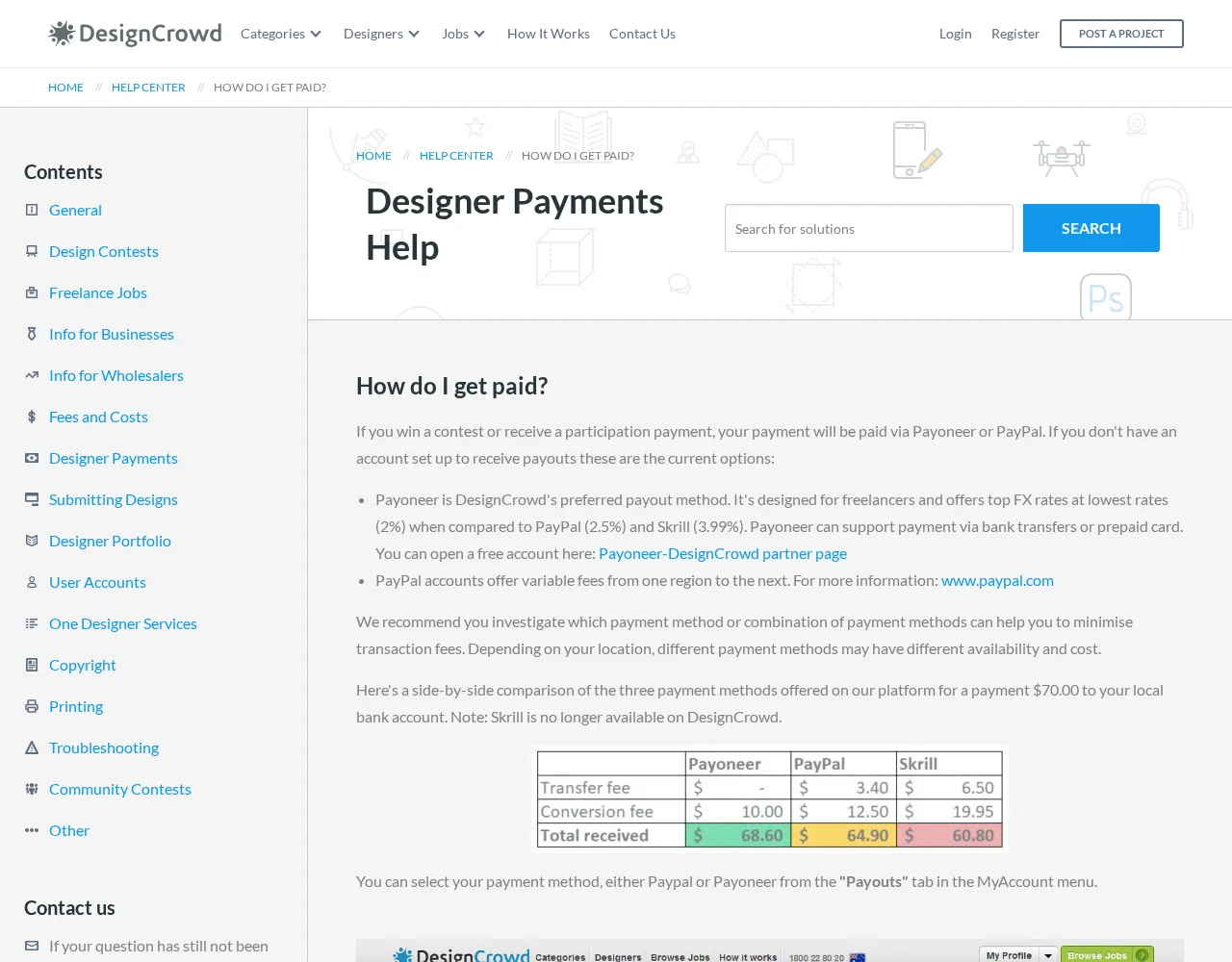Viewport: 1232px width, 962px height.
Task: Click the Submitting Designs monitor icon
Action: point(32,499)
